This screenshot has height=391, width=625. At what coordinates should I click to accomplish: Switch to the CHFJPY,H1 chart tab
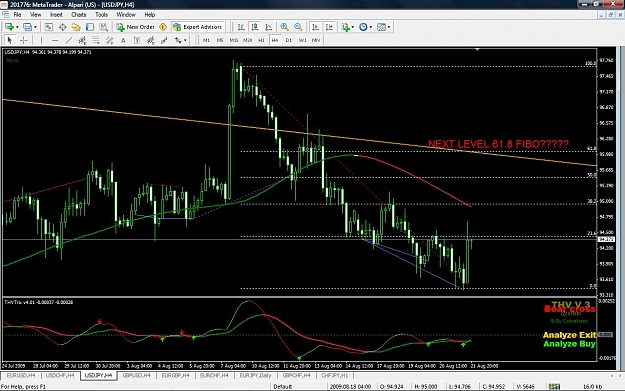click(x=334, y=375)
